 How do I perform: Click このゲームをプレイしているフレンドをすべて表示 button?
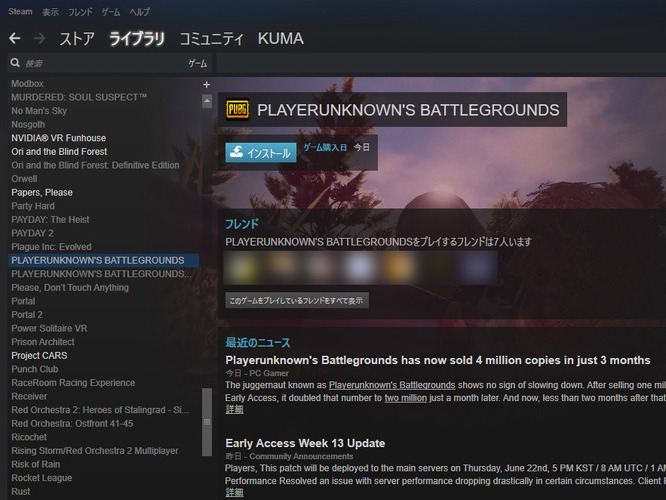296,300
